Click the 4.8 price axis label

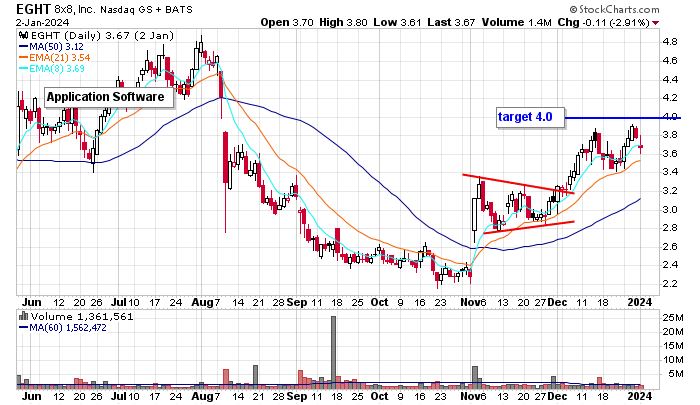(670, 42)
